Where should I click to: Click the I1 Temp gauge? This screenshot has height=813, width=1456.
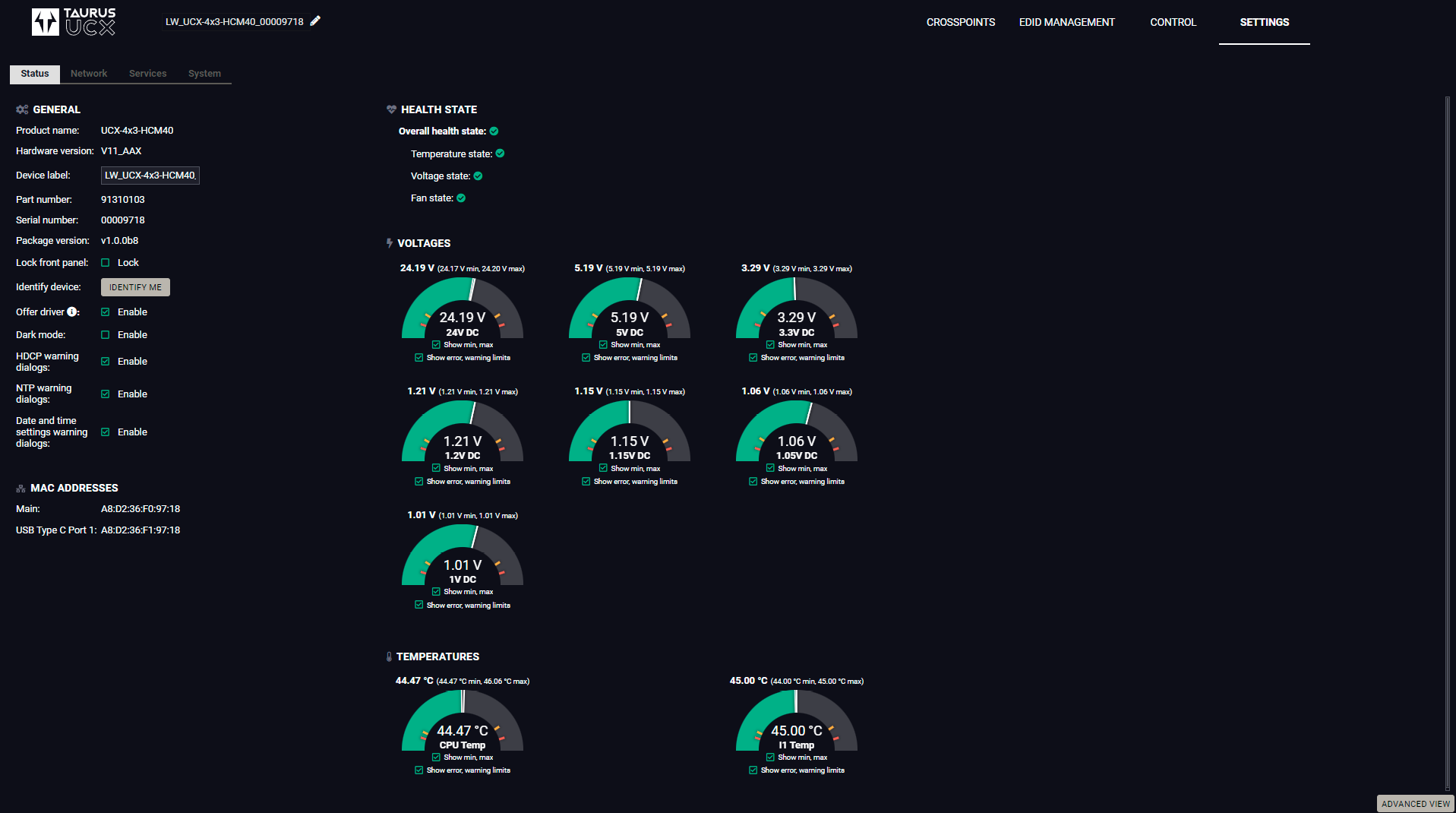tap(797, 720)
